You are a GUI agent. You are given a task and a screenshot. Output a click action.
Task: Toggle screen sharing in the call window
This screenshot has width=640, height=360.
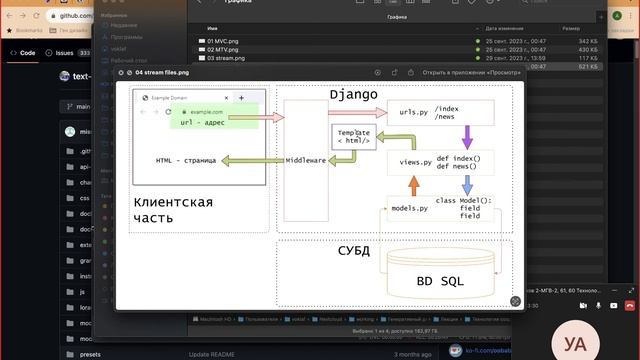613,306
